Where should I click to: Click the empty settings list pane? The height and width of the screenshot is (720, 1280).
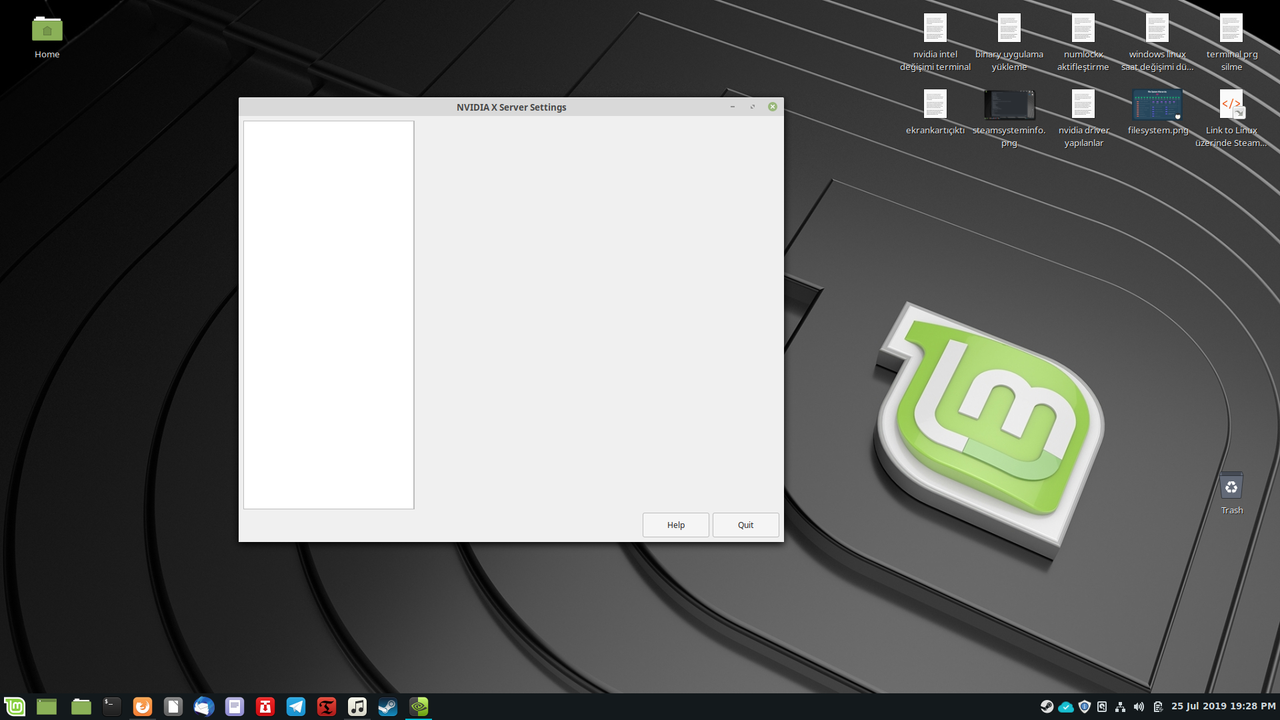[328, 315]
